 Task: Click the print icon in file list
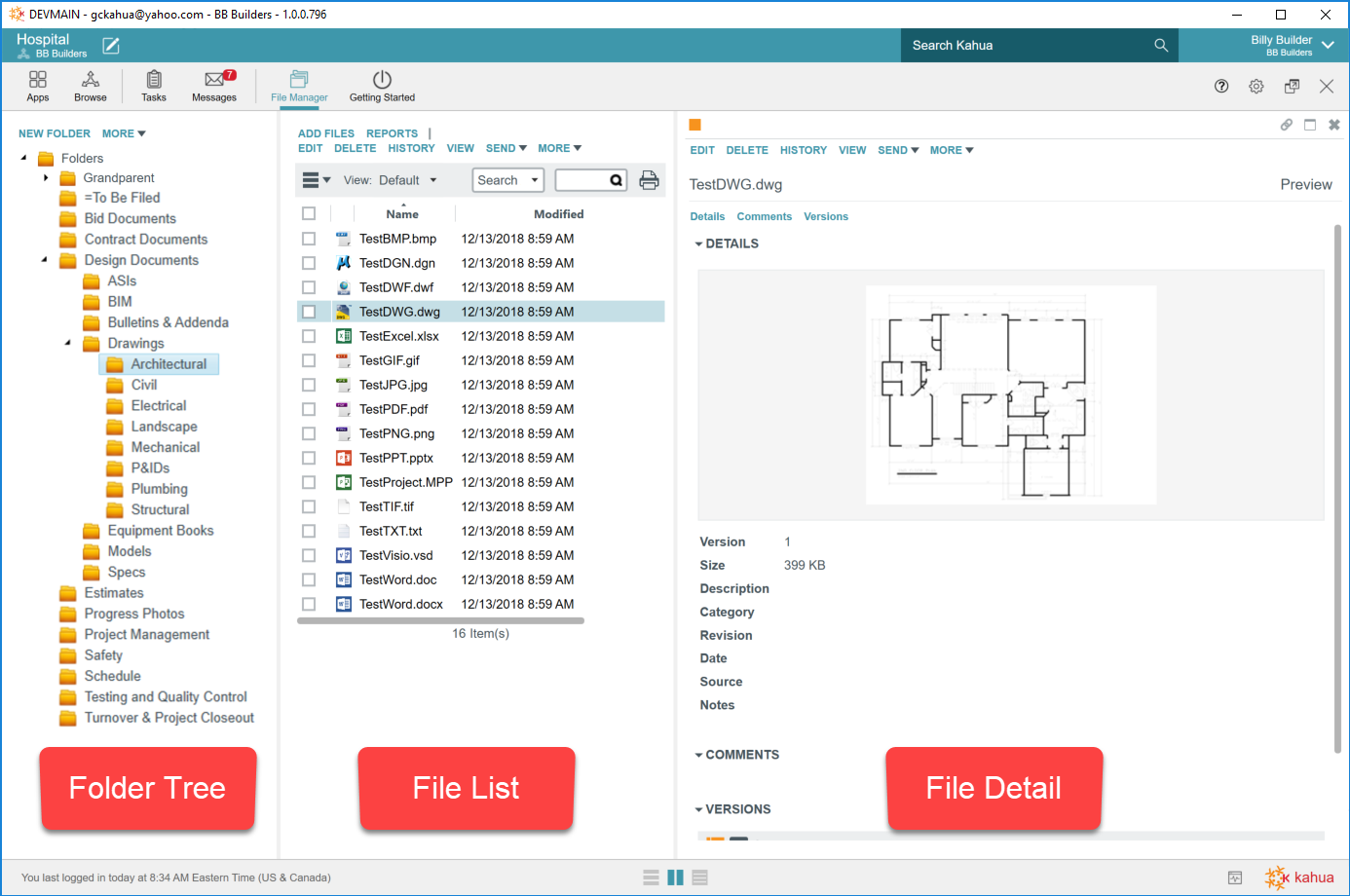tap(649, 180)
